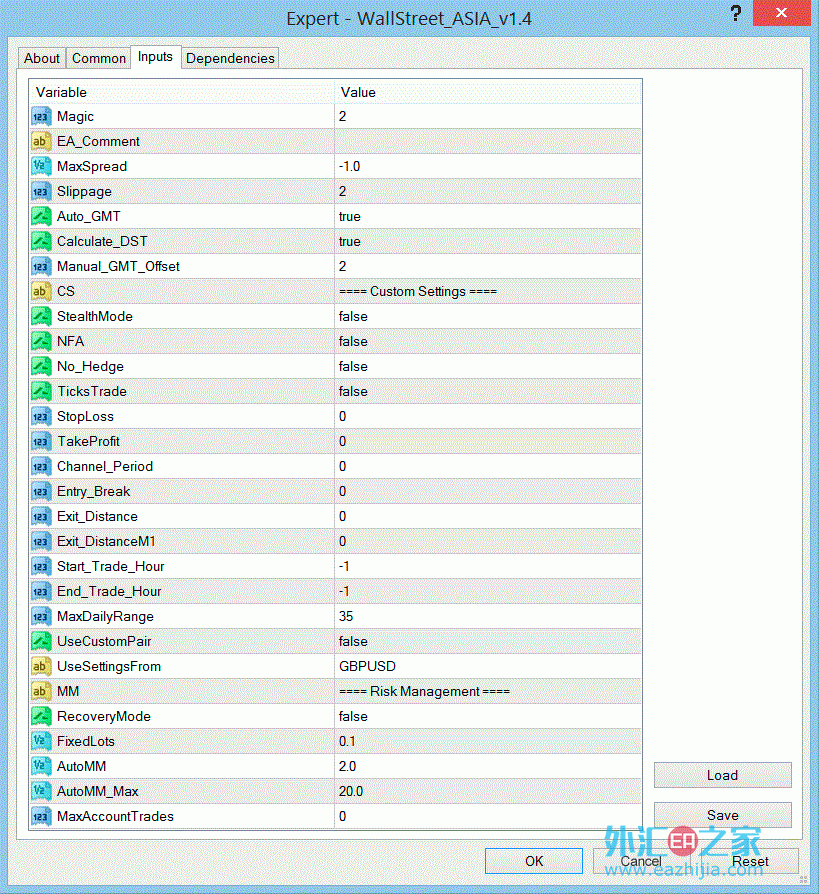The image size is (819, 894).
Task: Select the MaxAccountTrades variable name
Action: pos(115,816)
